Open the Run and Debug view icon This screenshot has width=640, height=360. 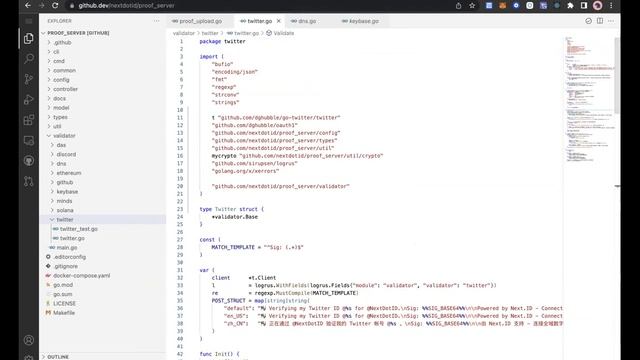click(x=29, y=100)
